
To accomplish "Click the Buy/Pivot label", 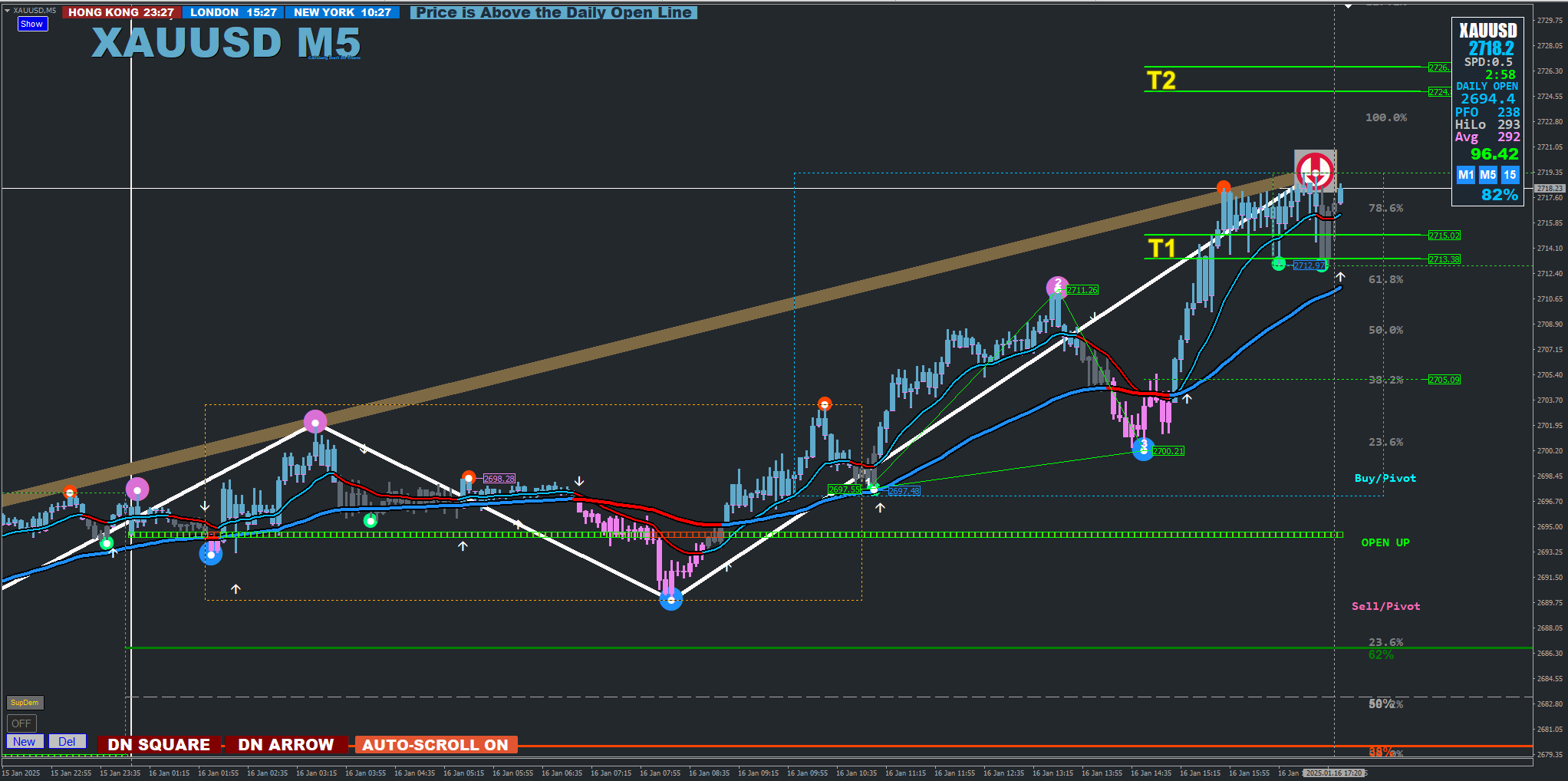I will pyautogui.click(x=1385, y=478).
